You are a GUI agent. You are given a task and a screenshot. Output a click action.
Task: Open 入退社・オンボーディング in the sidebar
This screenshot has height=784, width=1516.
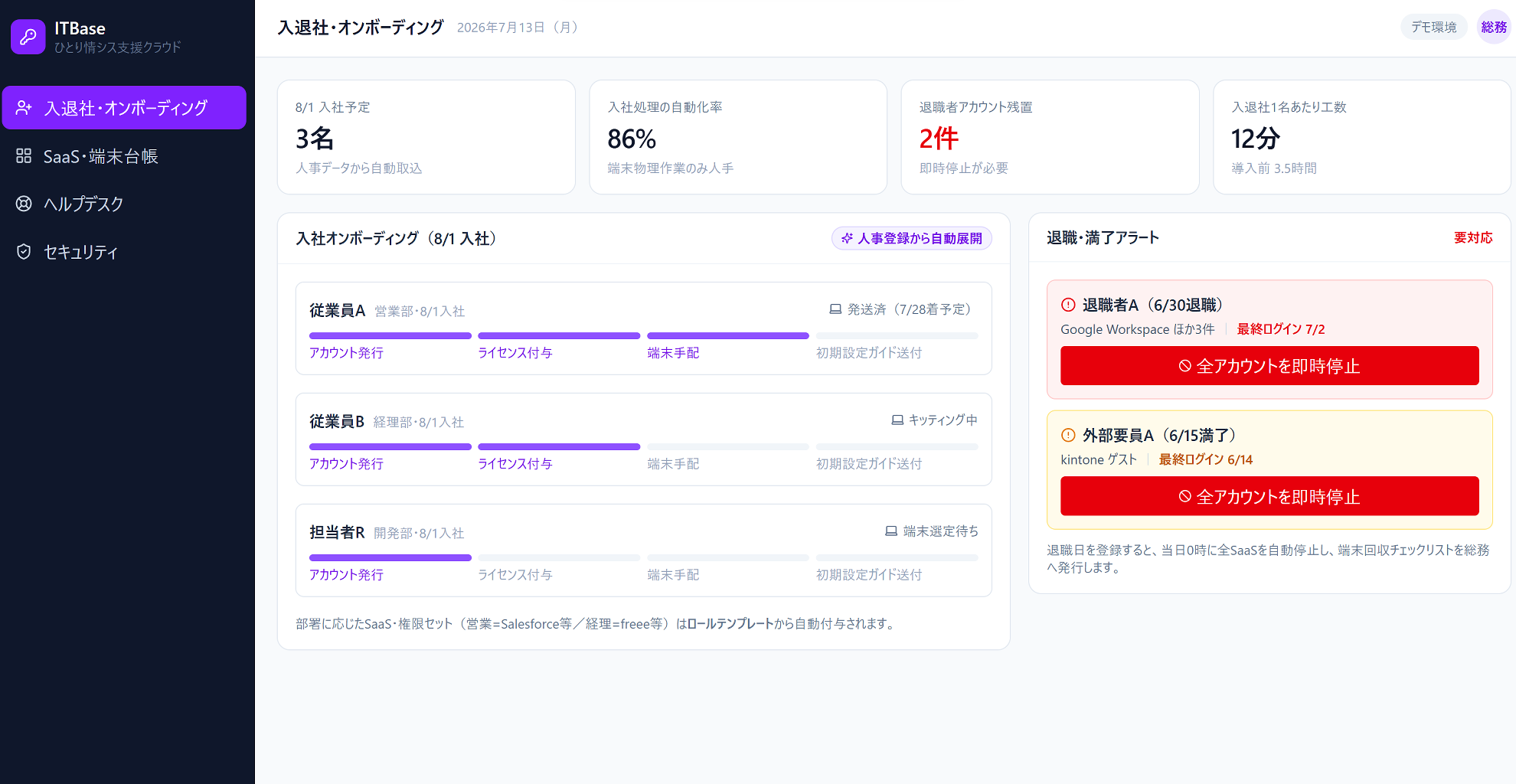(124, 108)
